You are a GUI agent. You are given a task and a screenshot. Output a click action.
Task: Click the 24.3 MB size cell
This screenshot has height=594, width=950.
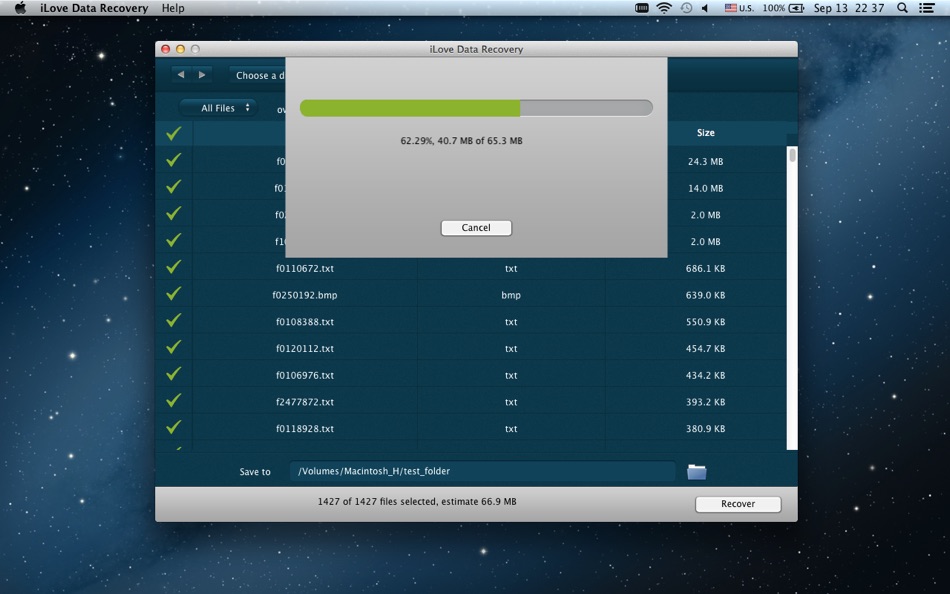705,162
